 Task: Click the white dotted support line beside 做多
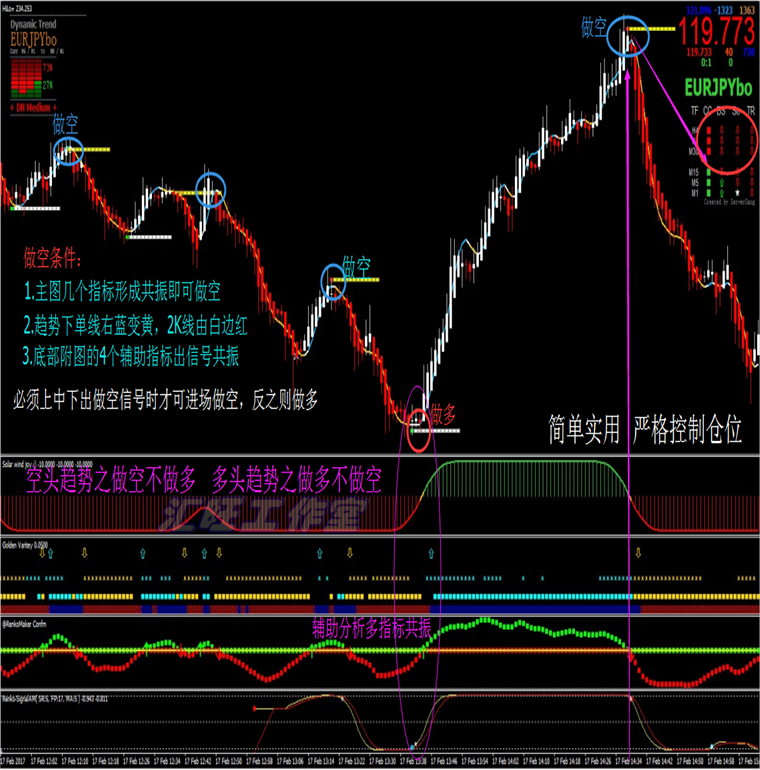(438, 431)
